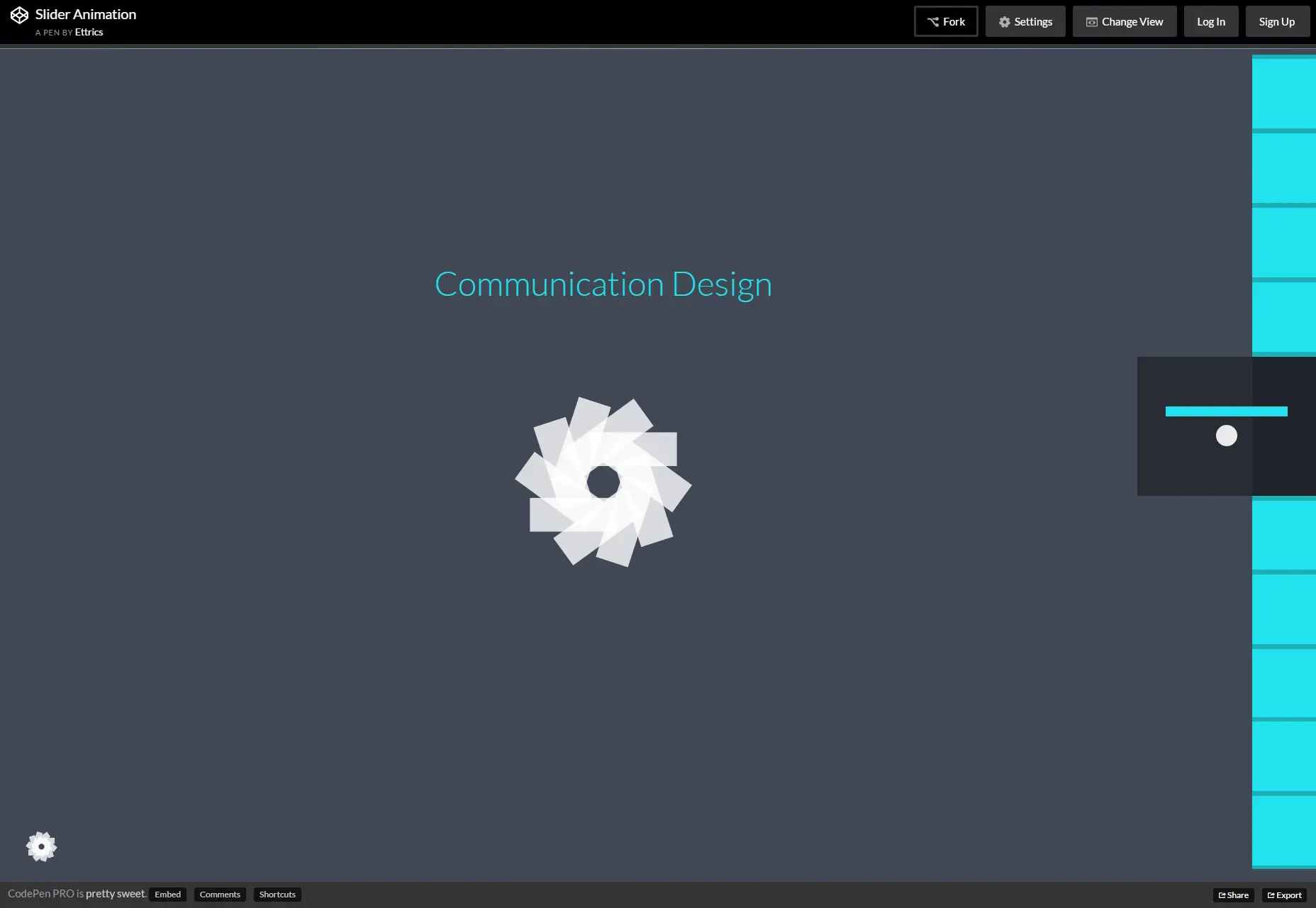Viewport: 1316px width, 908px height.
Task: Click the pinwheel loader icon at bottom left
Action: point(41,846)
